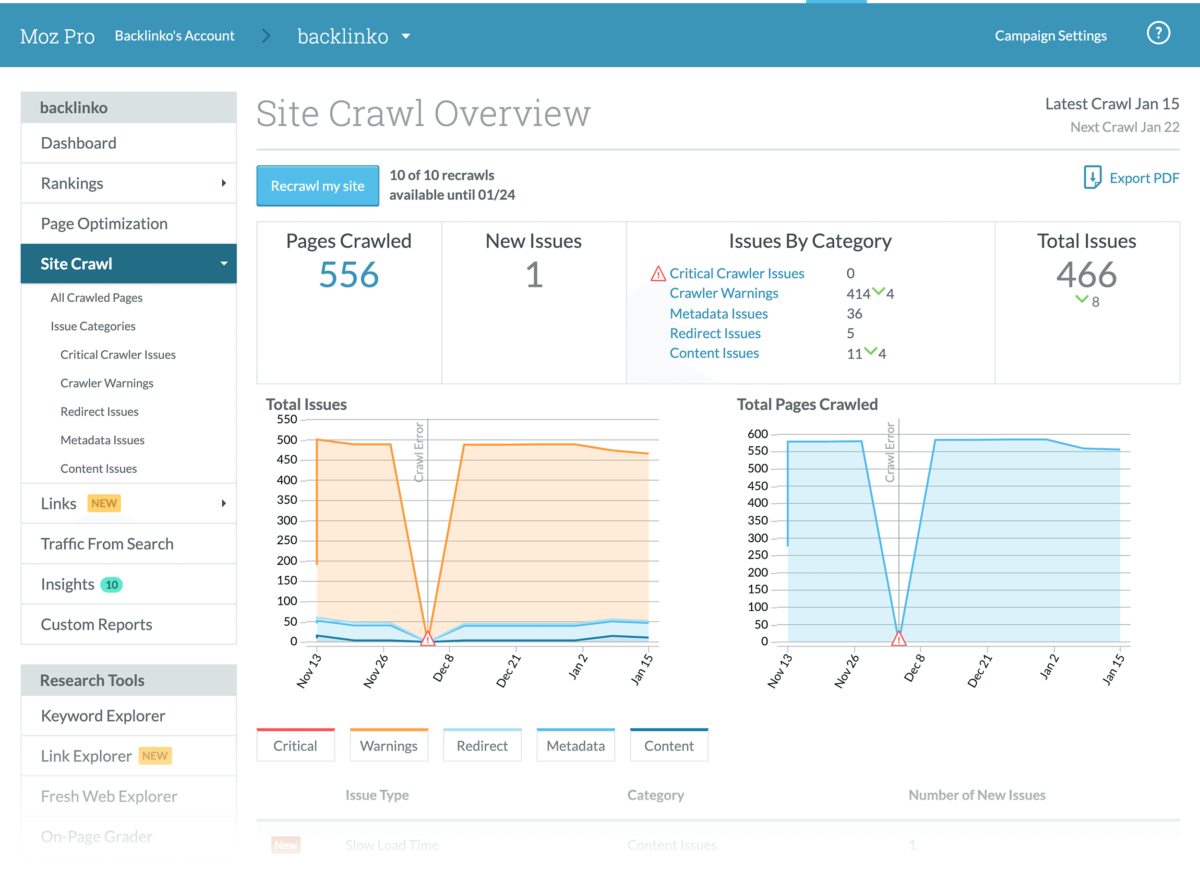Screen dimensions: 1200x891
Task: Select Content Issues sidebar item
Action: point(99,469)
